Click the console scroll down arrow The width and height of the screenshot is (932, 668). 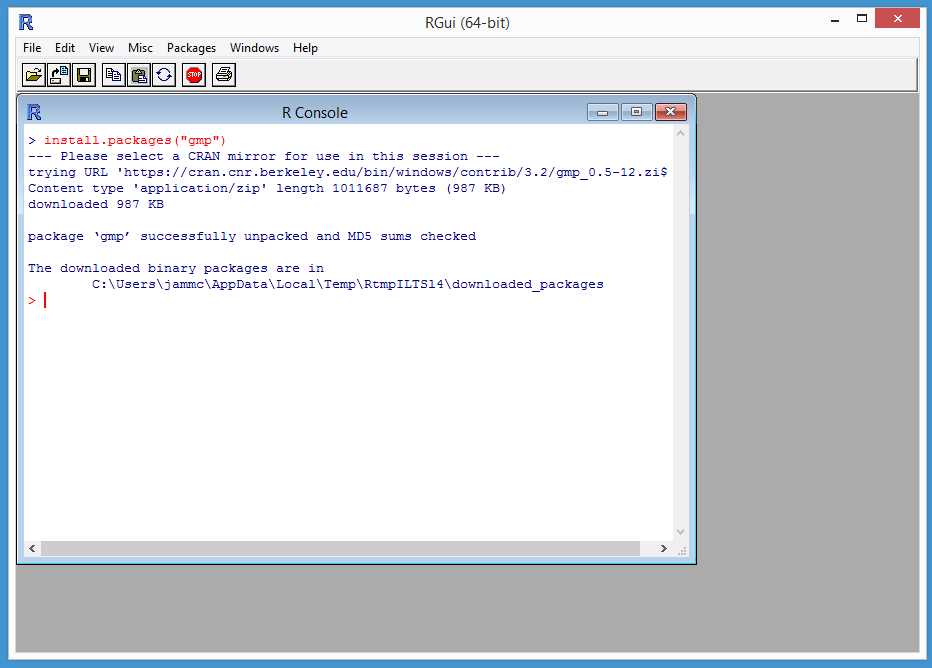pos(681,532)
